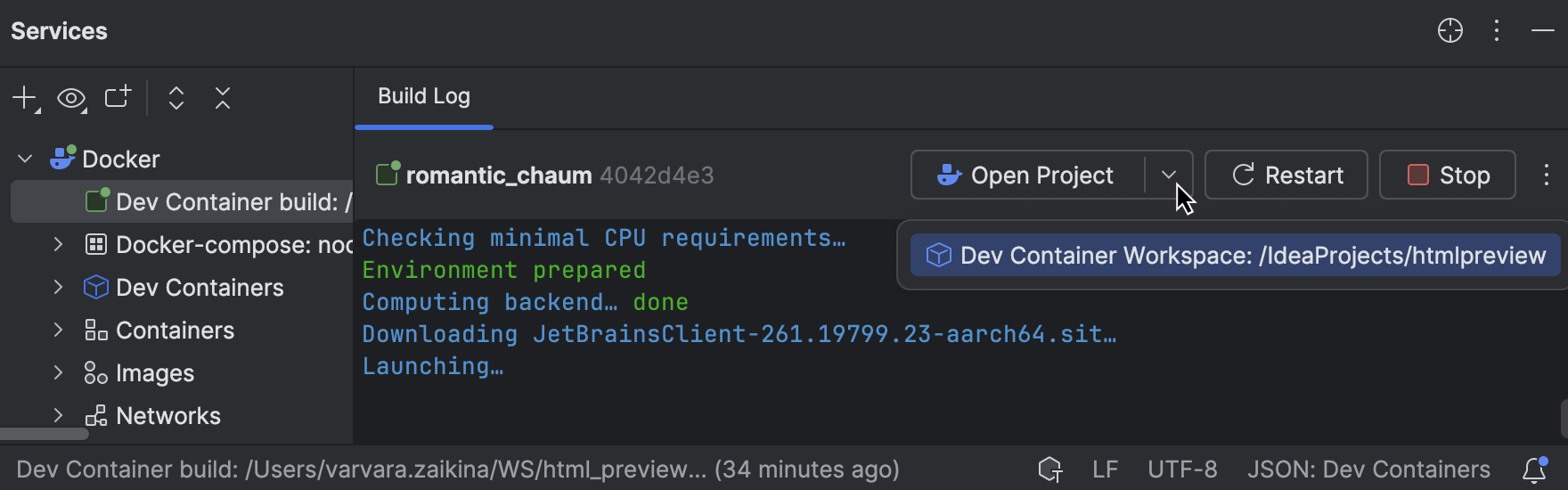1568x490 pixels.
Task: Click the Docker whale icon in tree
Action: click(x=62, y=159)
